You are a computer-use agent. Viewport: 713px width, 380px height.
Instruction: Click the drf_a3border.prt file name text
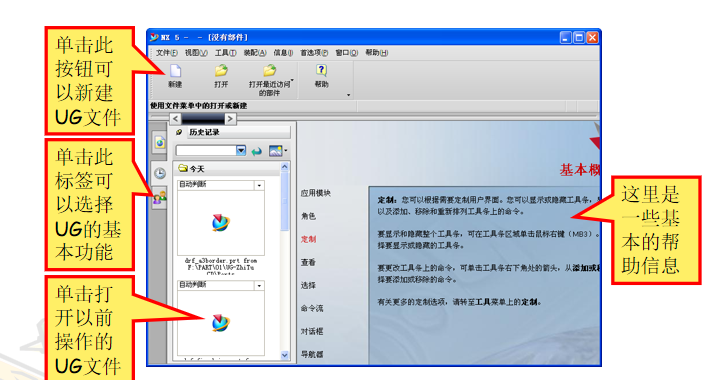(221, 266)
